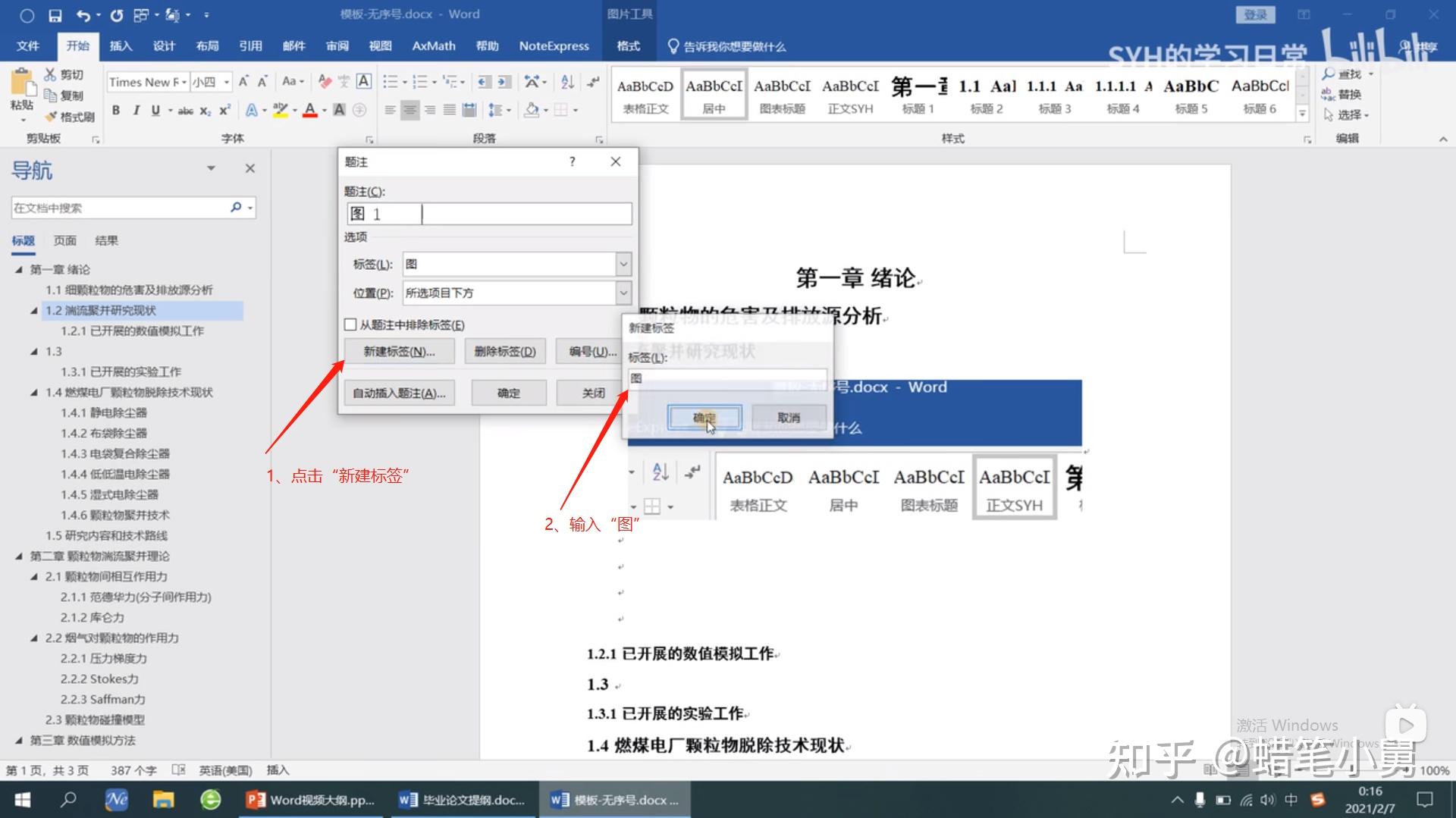Image resolution: width=1456 pixels, height=818 pixels.
Task: Open the position (位置) dropdown in caption dialog
Action: click(x=623, y=293)
